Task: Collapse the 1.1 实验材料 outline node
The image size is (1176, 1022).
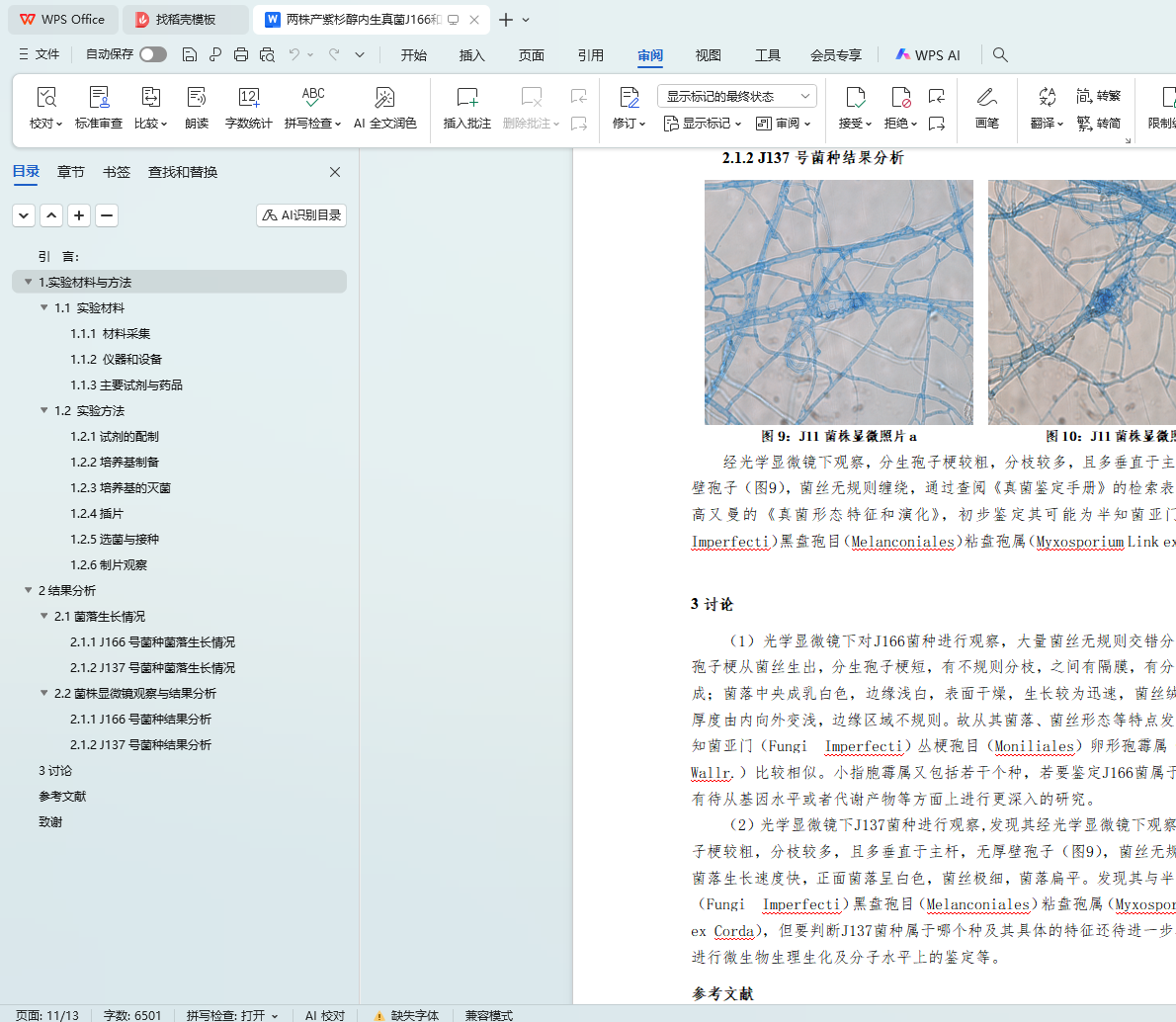Action: point(44,308)
